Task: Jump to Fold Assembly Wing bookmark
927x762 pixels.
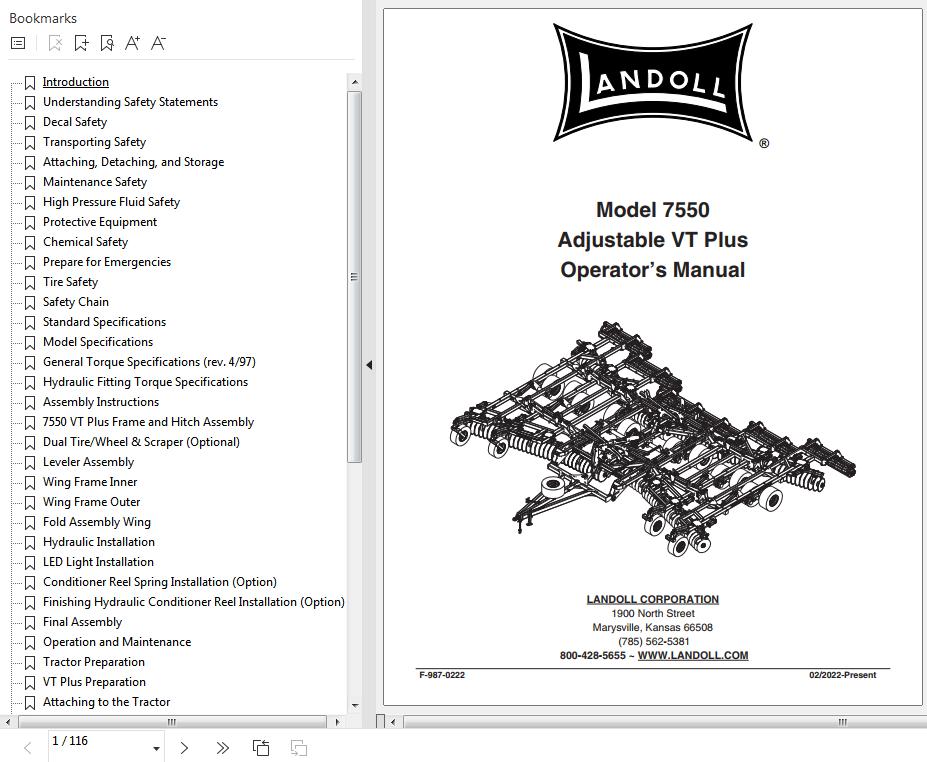Action: tap(97, 523)
